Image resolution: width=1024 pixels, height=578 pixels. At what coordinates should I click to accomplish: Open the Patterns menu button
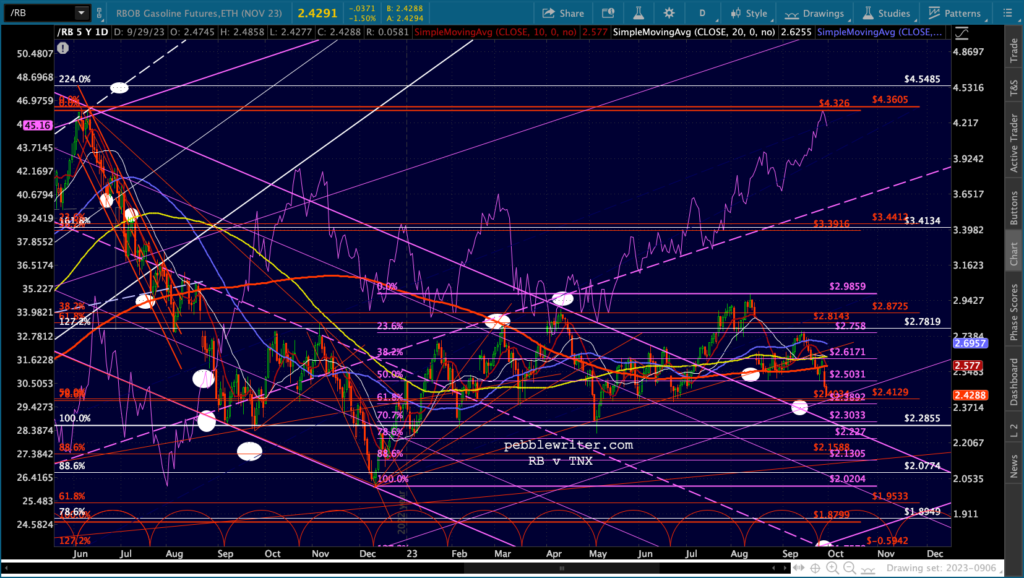point(954,13)
